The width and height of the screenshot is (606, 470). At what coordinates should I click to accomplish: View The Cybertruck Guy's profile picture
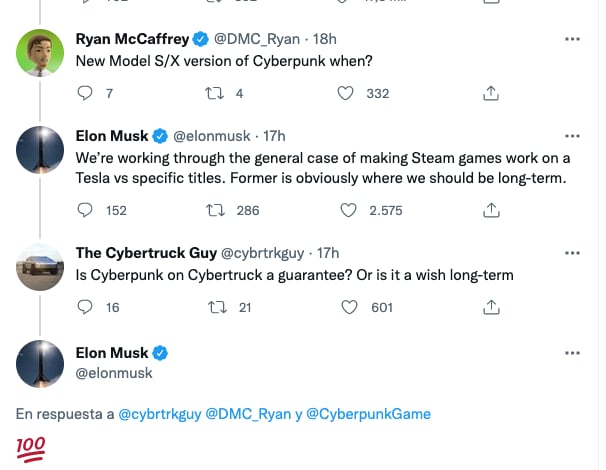click(x=42, y=267)
